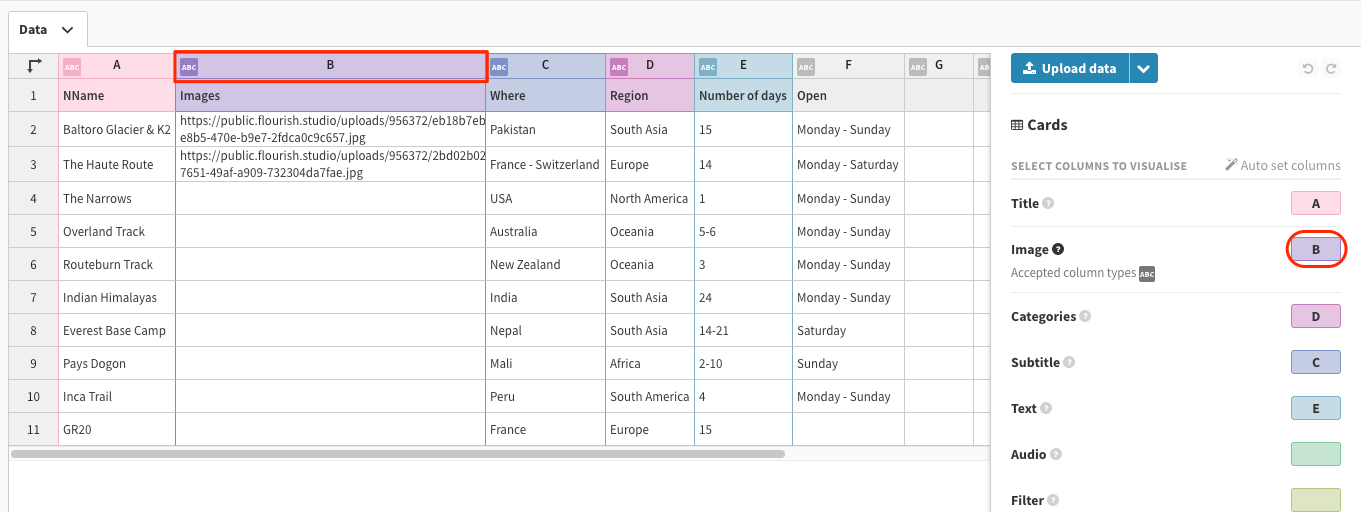Click the help icon beside Image
1361x512 pixels.
coord(1058,250)
